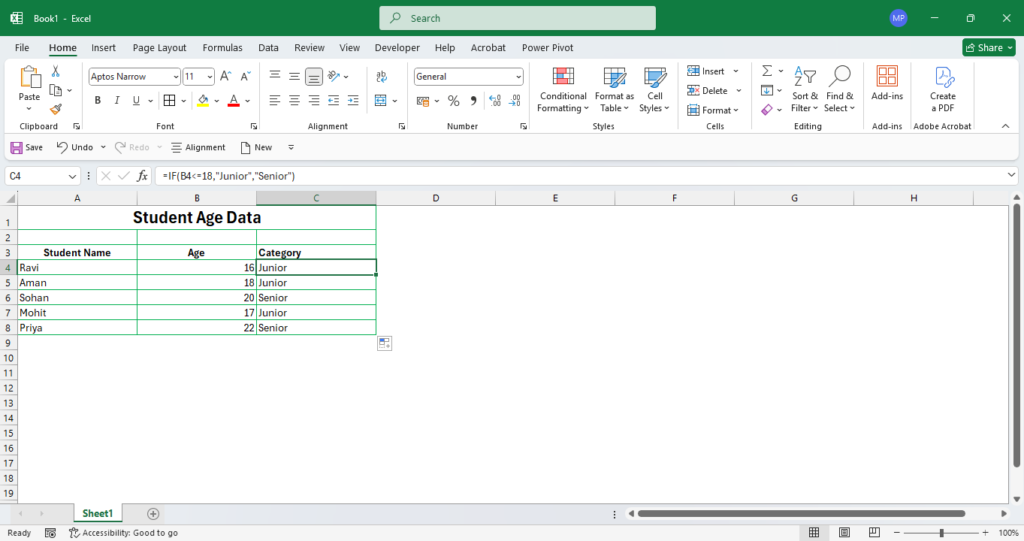Image resolution: width=1024 pixels, height=541 pixels.
Task: Increase indent in Alignment group
Action: coord(353,101)
